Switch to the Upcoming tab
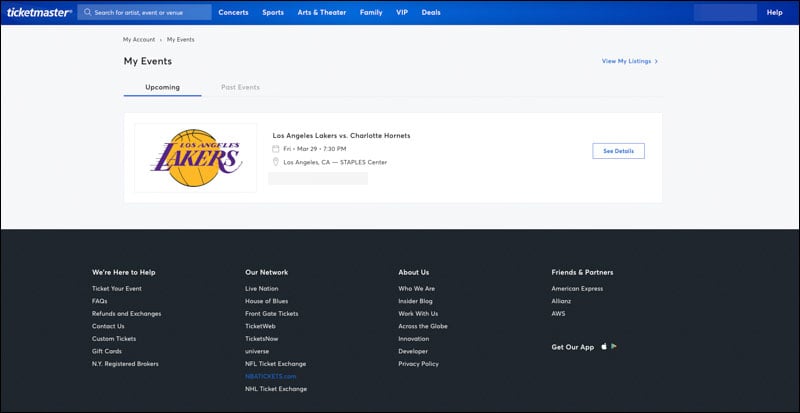The height and width of the screenshot is (413, 800). 162,87
